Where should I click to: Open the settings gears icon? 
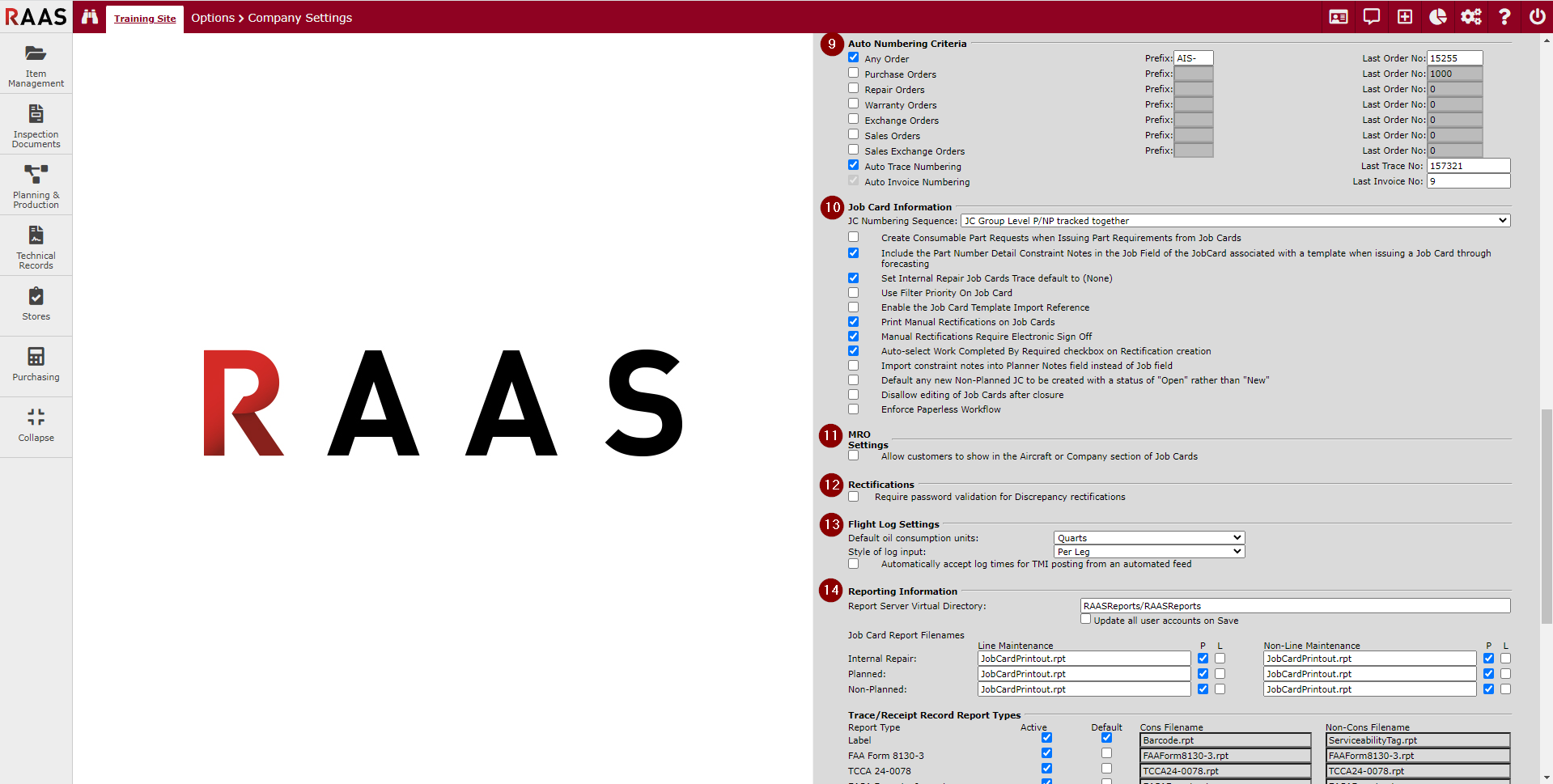1470,17
